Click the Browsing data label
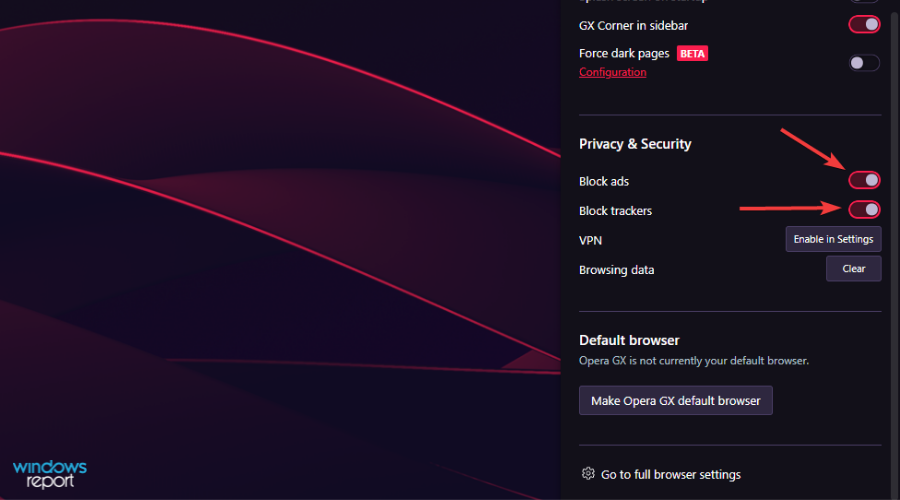This screenshot has width=900, height=500. pos(616,270)
